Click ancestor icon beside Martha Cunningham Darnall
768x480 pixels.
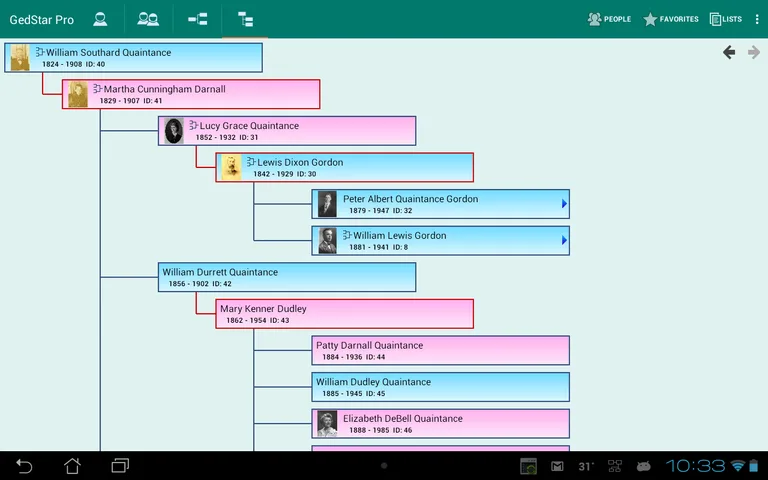[97, 89]
